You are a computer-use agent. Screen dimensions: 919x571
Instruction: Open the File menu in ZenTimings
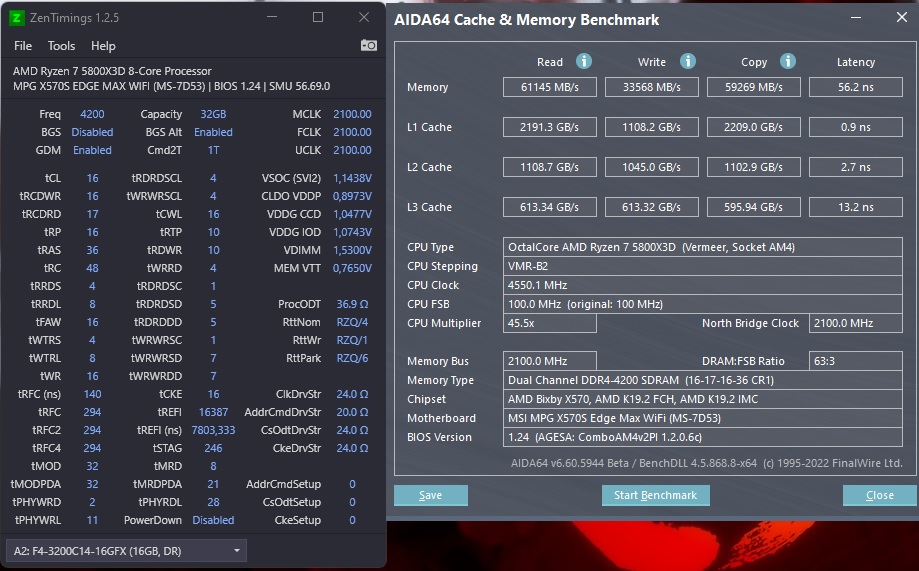click(x=23, y=46)
